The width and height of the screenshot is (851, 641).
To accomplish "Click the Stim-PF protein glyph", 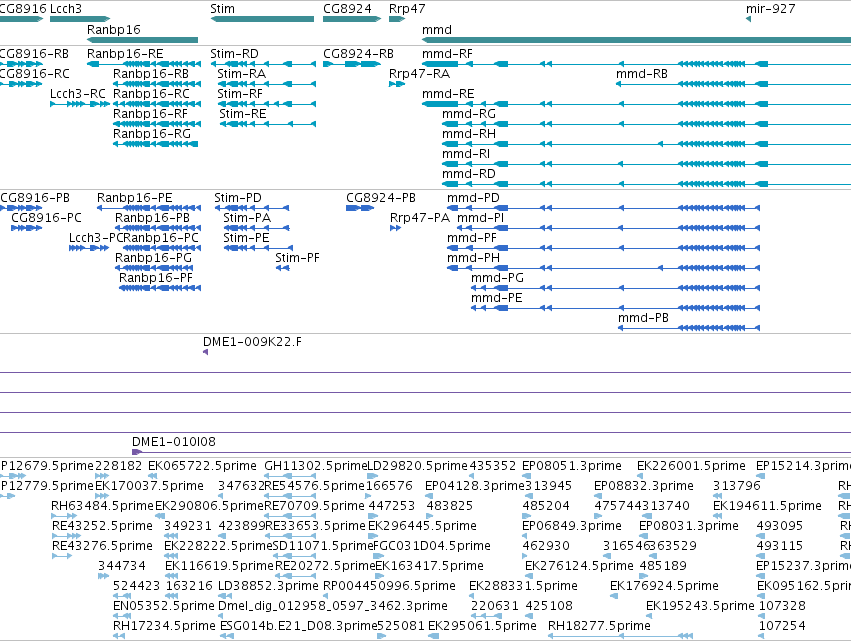I will 282,268.
